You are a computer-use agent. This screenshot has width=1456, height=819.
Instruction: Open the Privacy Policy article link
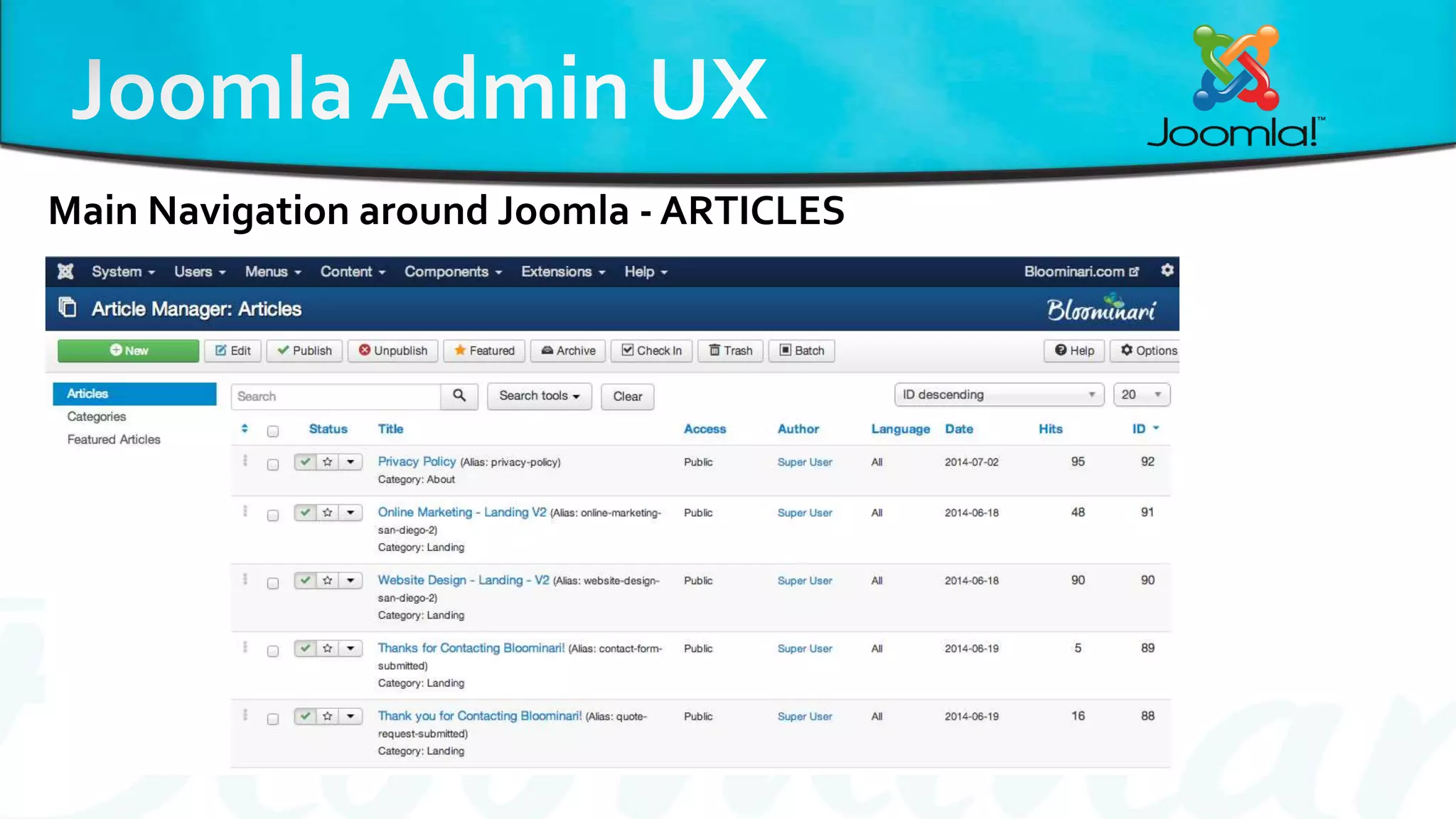click(417, 461)
